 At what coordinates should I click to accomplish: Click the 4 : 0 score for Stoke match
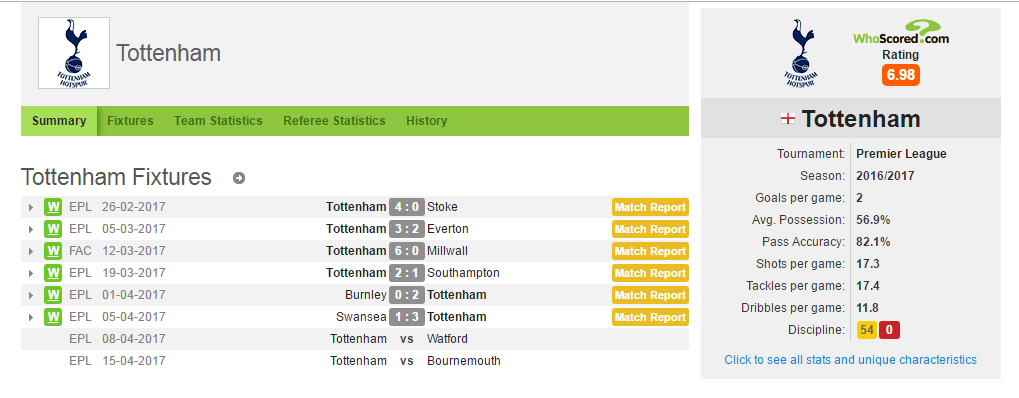tap(407, 207)
